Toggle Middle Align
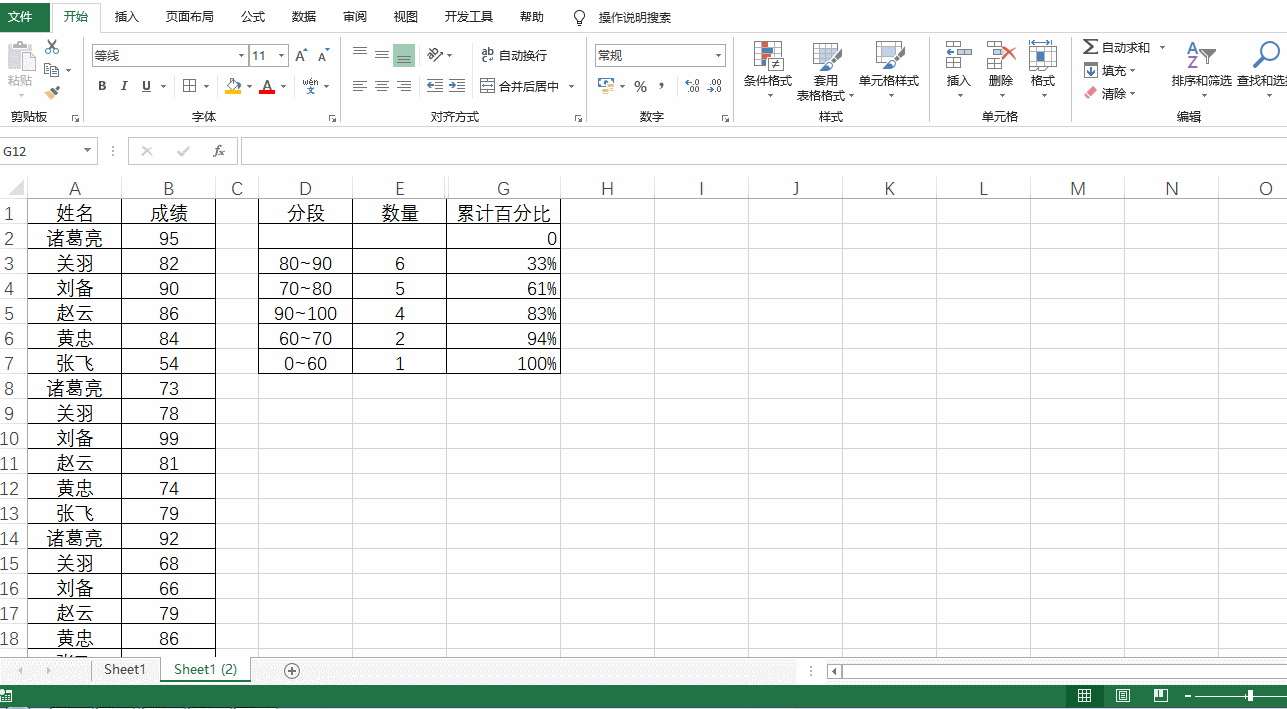 pyautogui.click(x=382, y=55)
